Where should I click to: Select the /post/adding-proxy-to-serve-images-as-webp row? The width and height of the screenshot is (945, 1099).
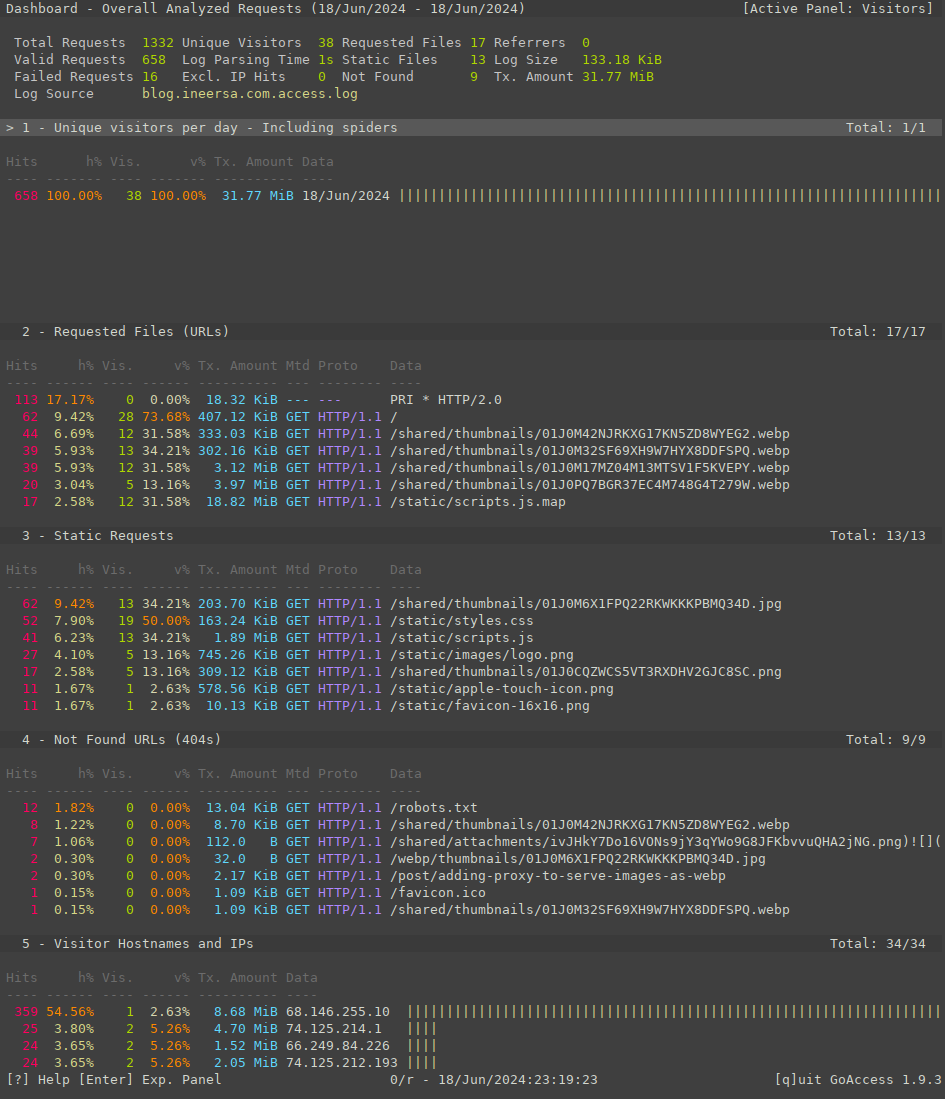(471, 875)
